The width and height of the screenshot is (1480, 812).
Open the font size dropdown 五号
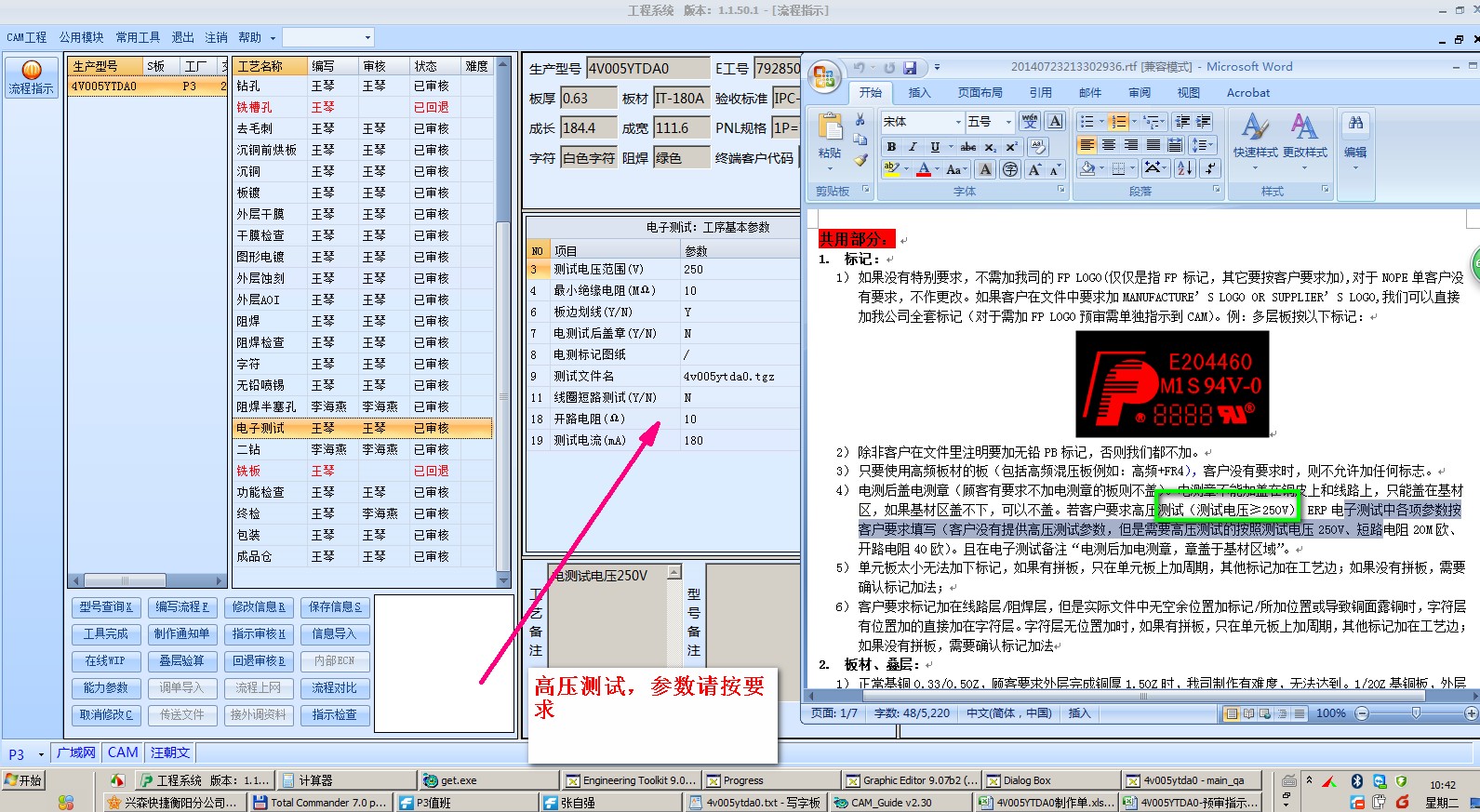(1008, 122)
